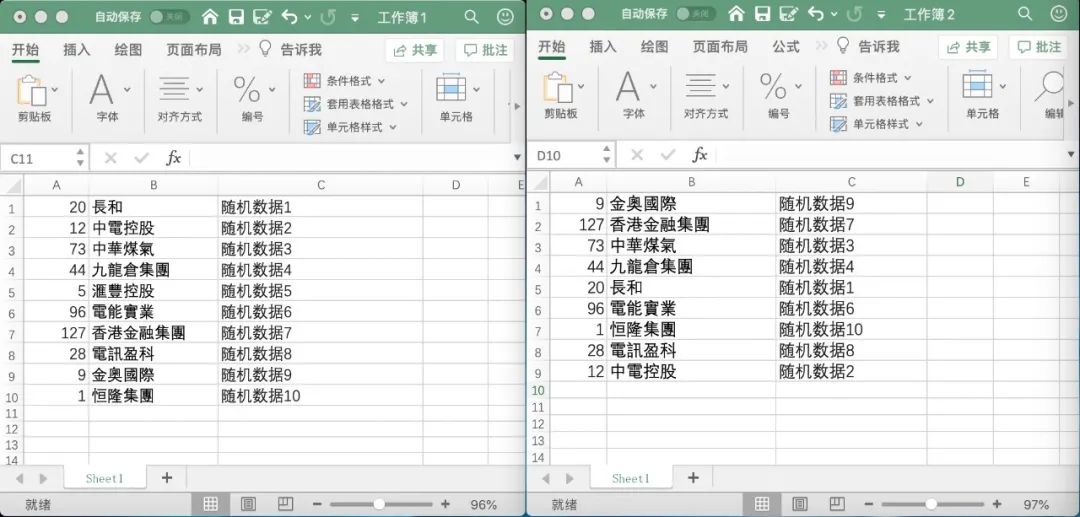Open the 字体 font group in 工作簿1
Viewport: 1080px width, 517px height.
coord(101,89)
